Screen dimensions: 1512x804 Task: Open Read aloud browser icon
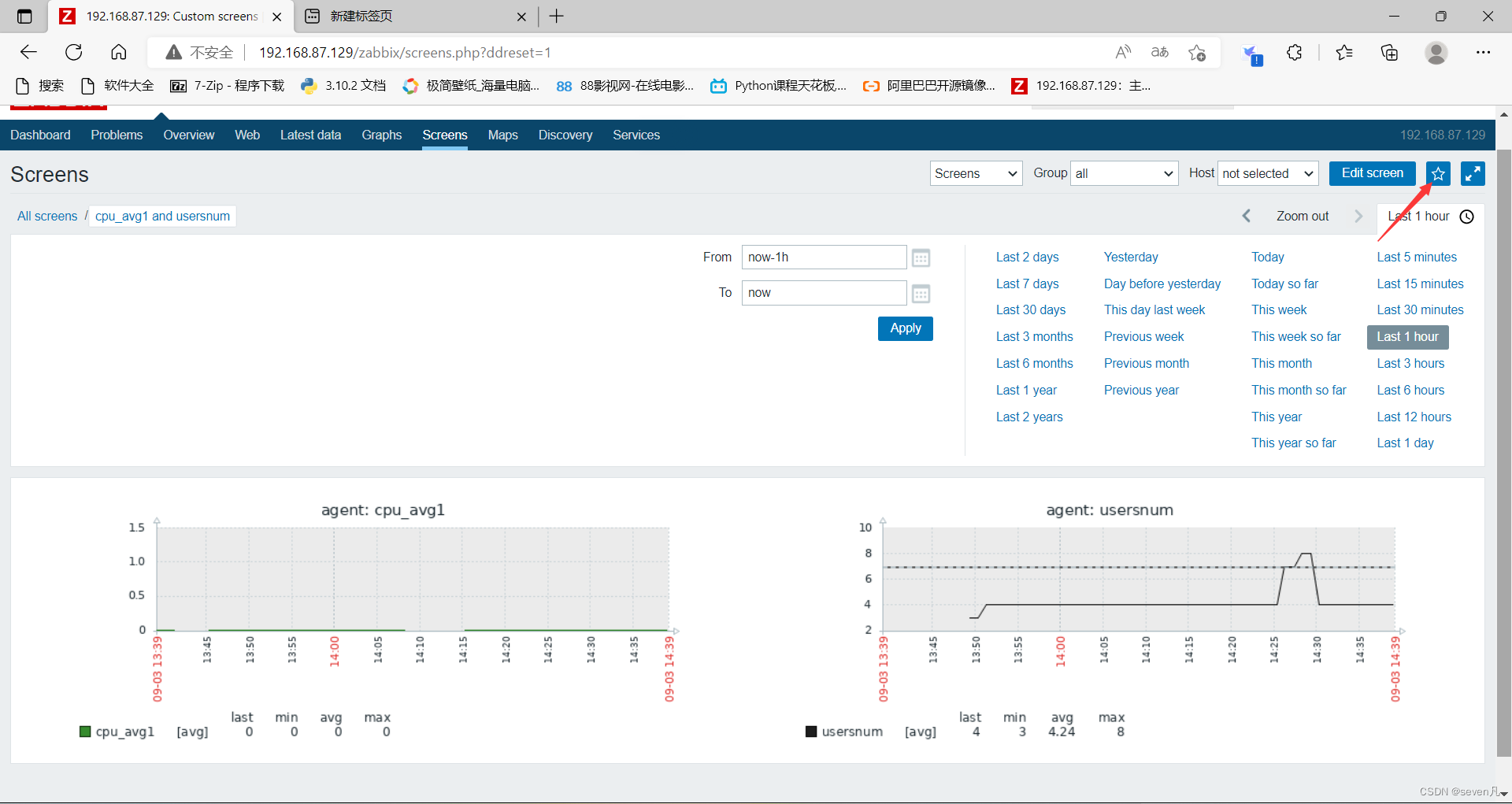1123,52
